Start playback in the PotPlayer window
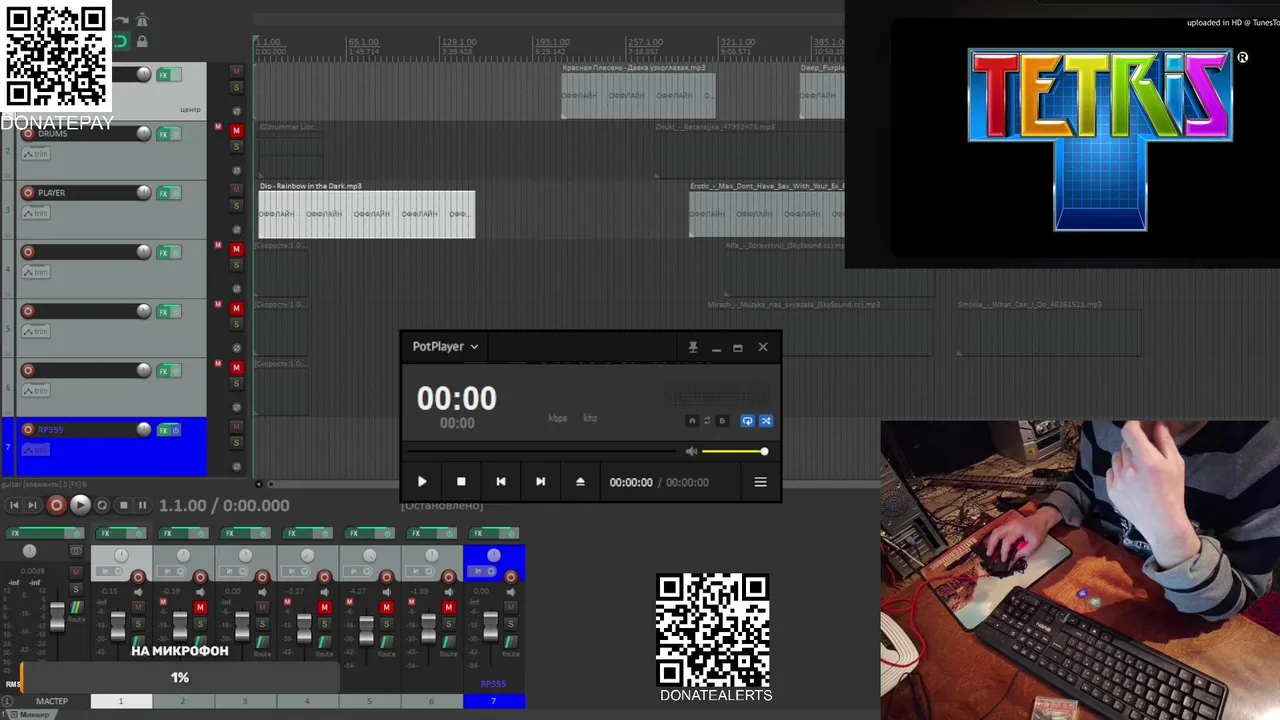 [x=422, y=482]
